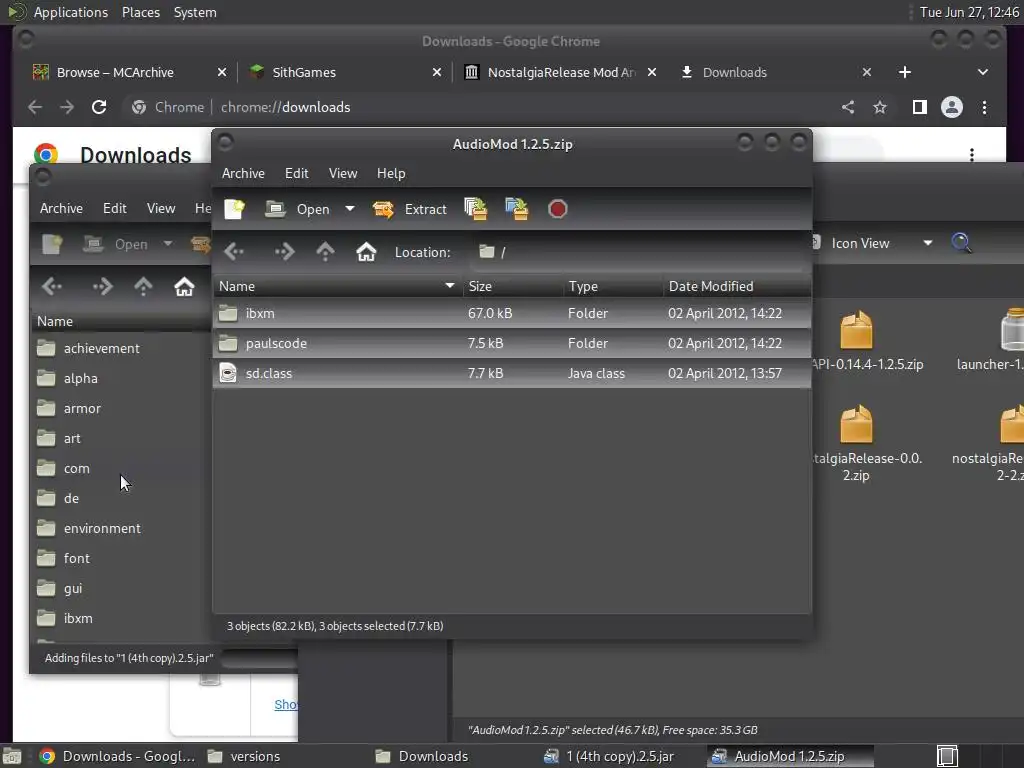Open View menu in the jar window behind

pyautogui.click(x=161, y=208)
